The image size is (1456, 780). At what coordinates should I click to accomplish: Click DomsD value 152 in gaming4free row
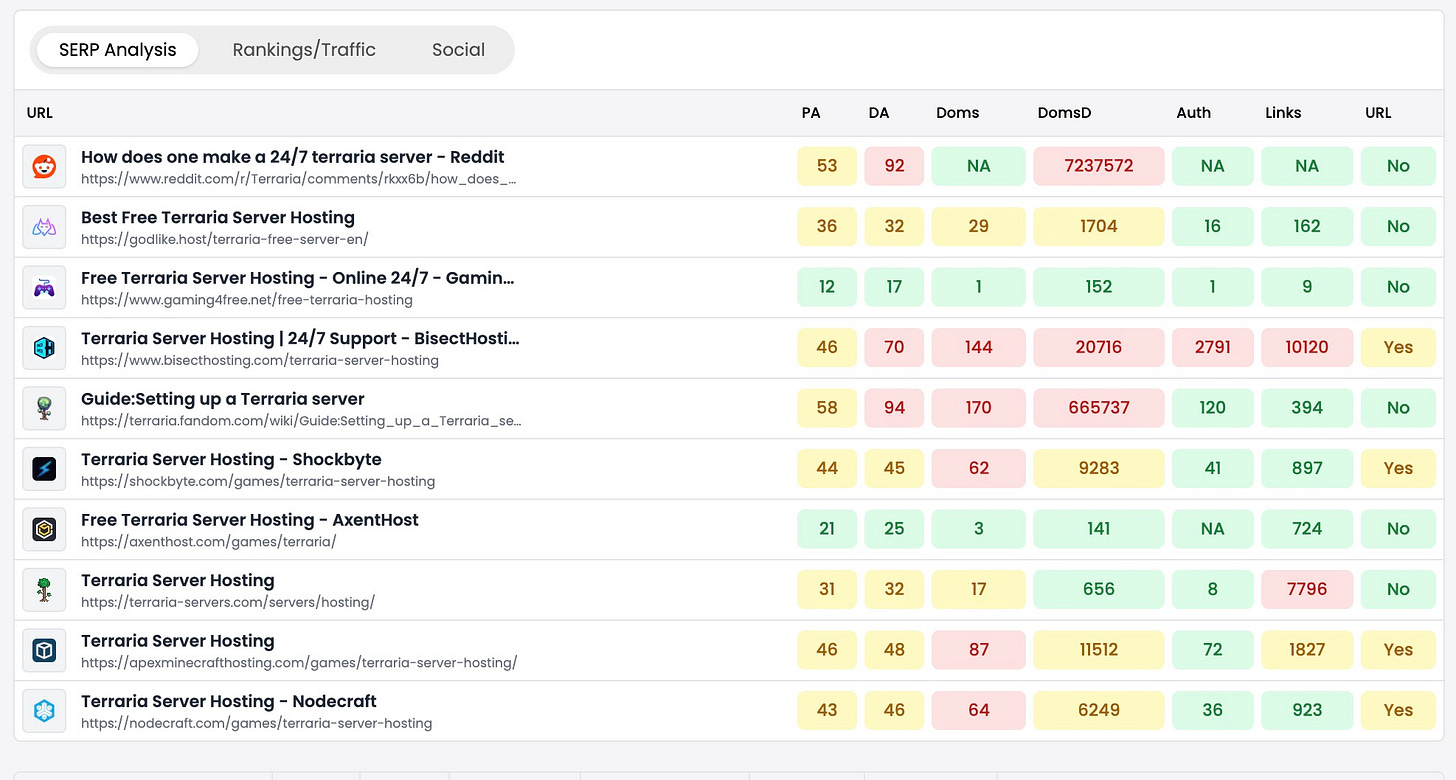(1098, 287)
